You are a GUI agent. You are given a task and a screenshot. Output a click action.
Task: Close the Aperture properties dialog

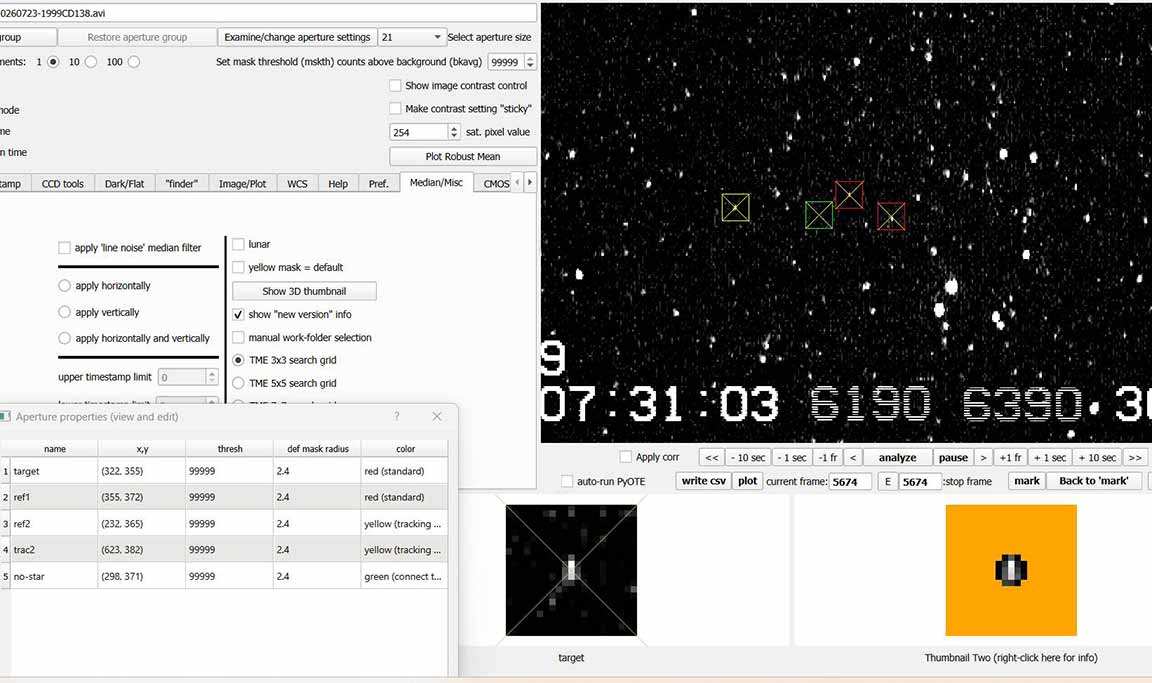point(437,416)
